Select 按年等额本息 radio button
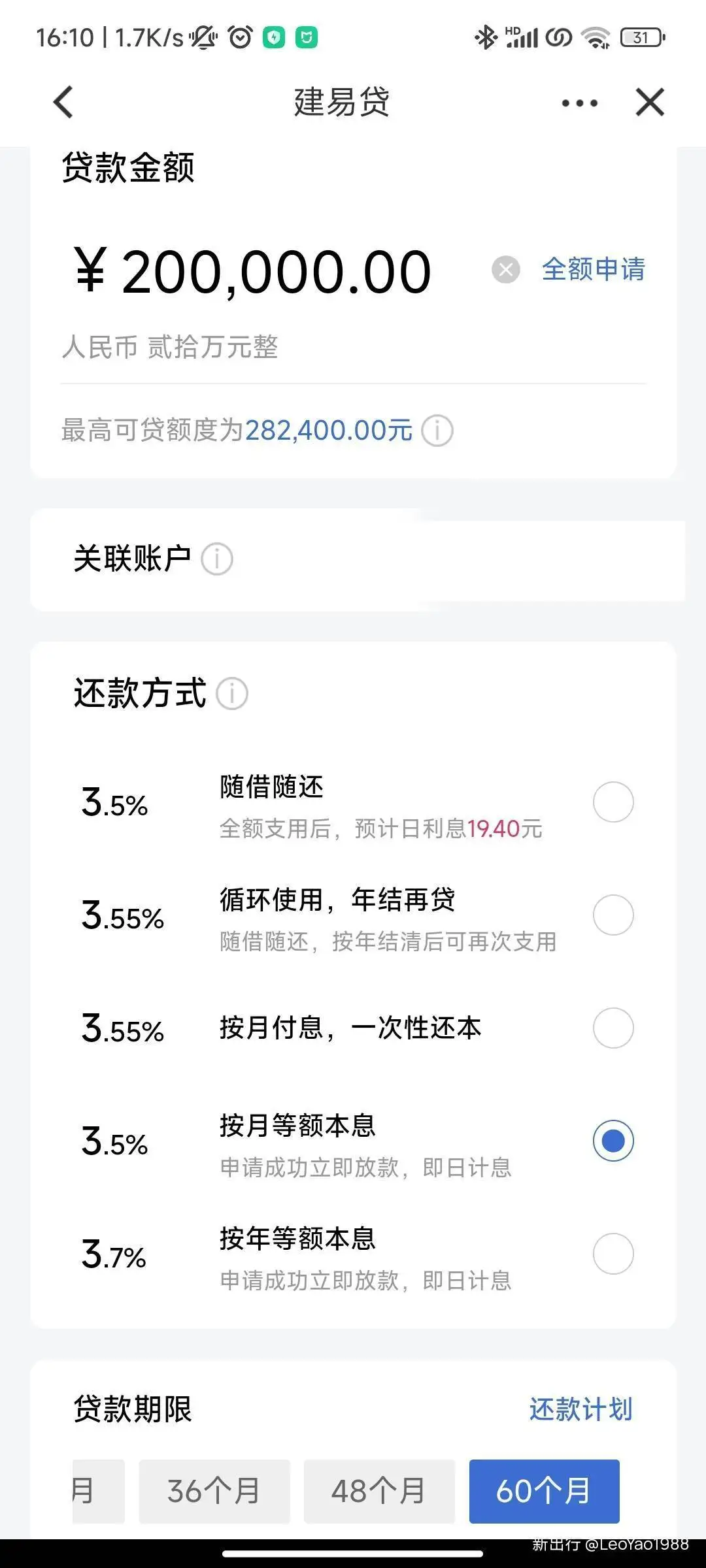 point(613,1254)
